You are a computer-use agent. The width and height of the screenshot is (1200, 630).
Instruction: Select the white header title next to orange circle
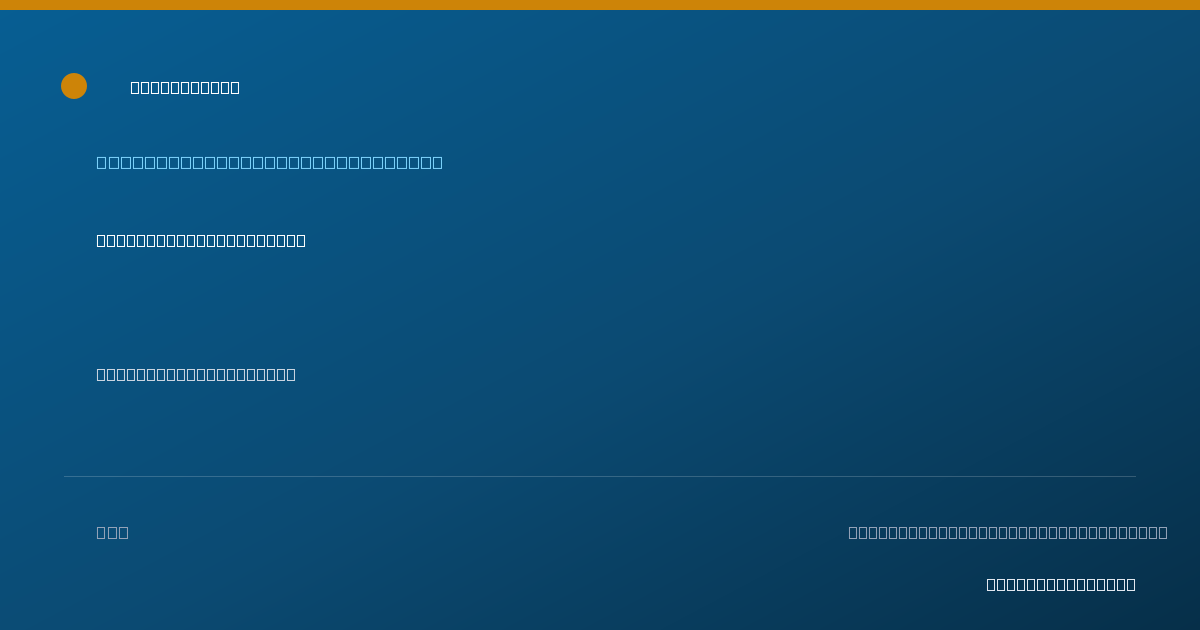(x=185, y=87)
